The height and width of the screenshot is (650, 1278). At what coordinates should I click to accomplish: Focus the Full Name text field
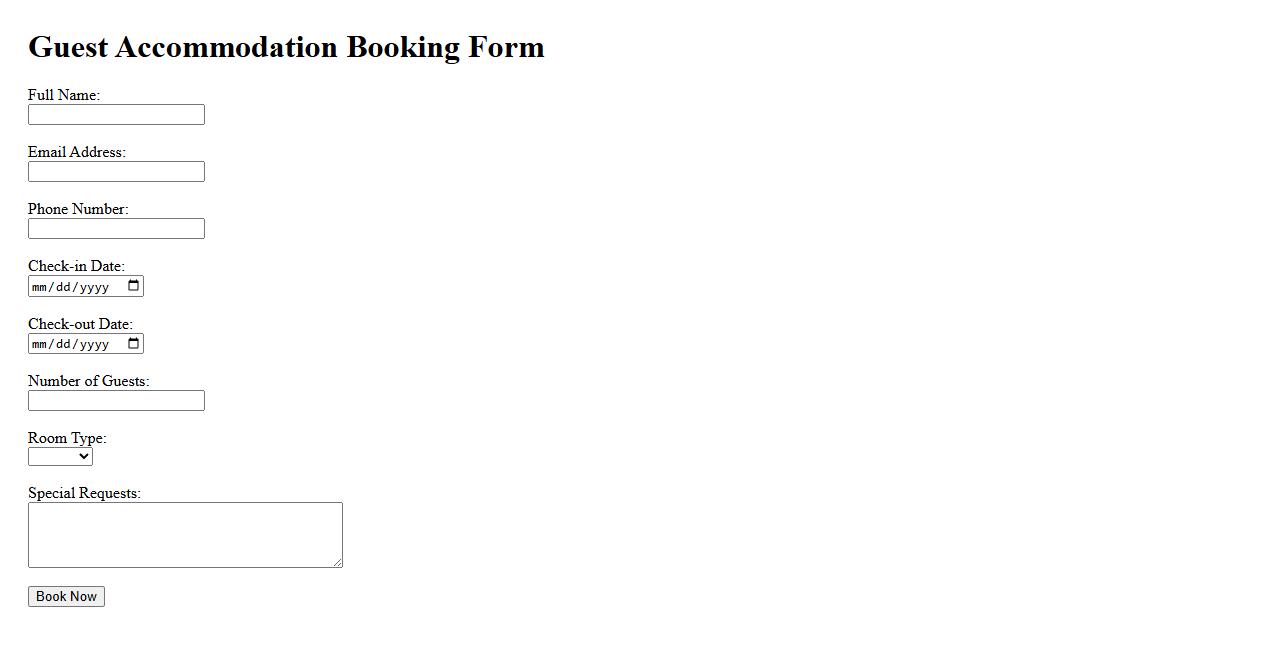tap(116, 115)
